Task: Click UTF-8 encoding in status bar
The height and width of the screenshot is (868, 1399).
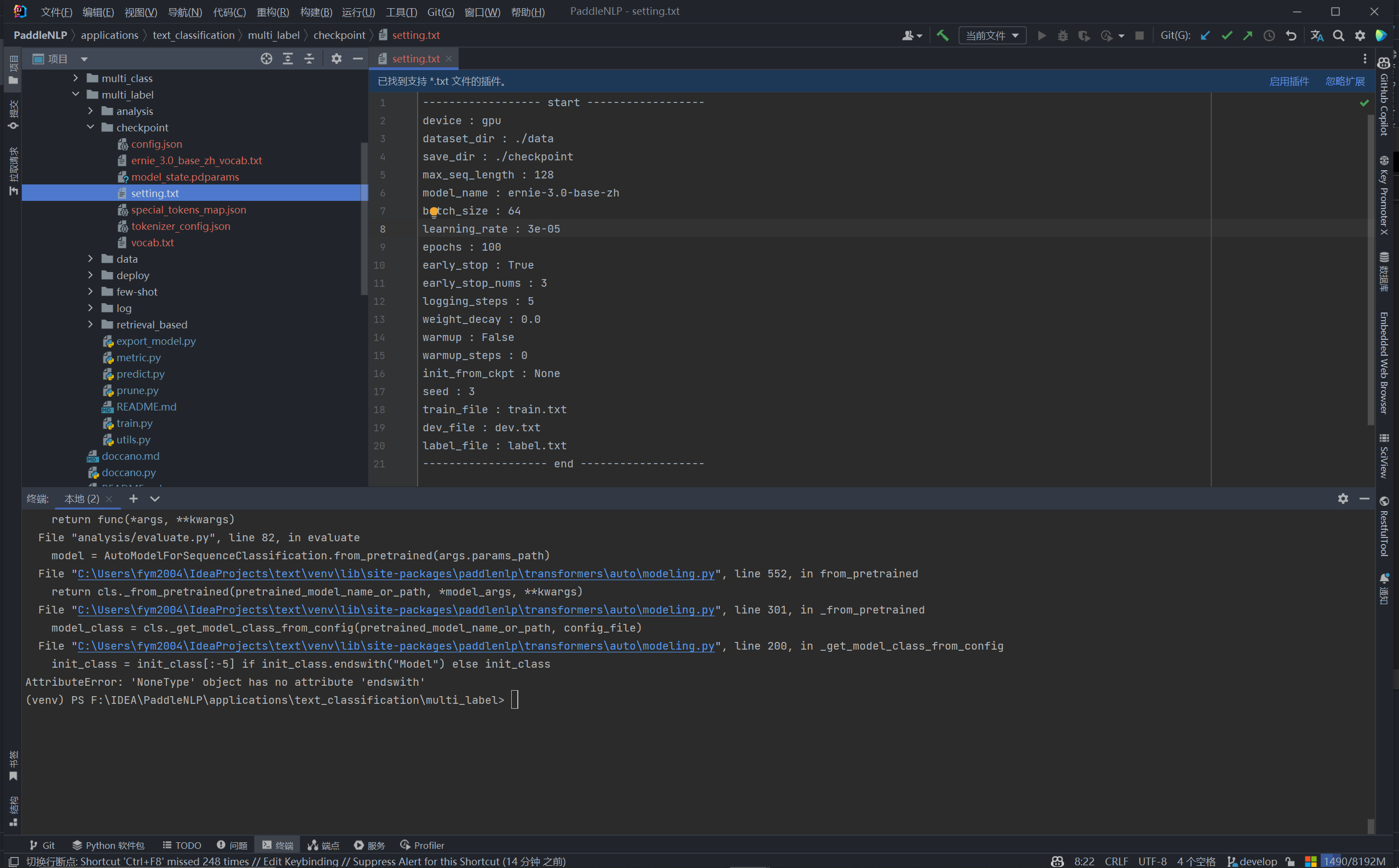Action: coord(1152,861)
